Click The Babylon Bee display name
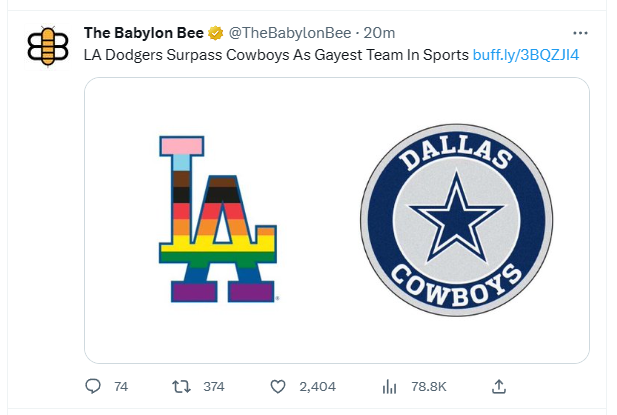The width and height of the screenshot is (617, 415). click(x=144, y=33)
